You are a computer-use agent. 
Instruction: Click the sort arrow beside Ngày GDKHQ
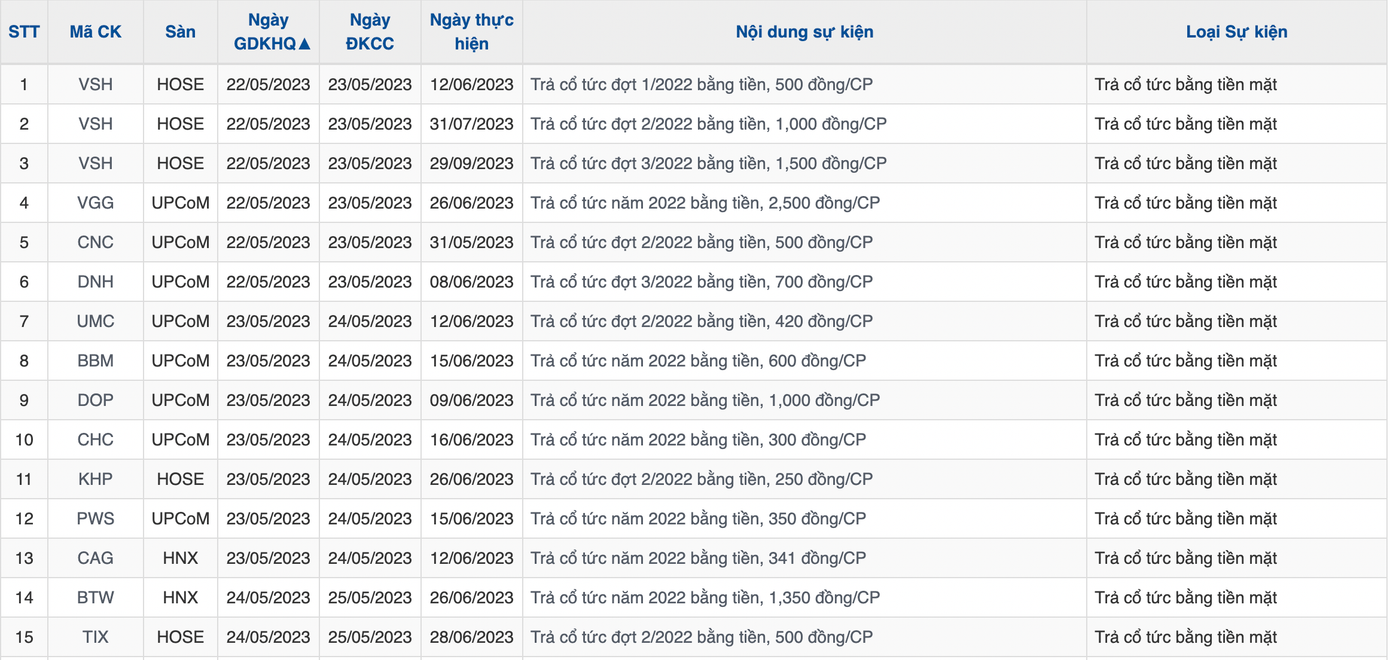click(x=305, y=44)
